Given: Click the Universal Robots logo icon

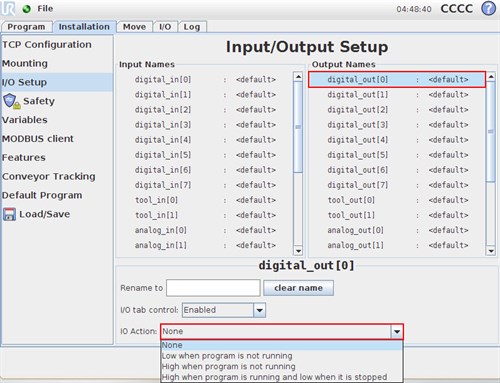Looking at the screenshot, I should [8, 9].
